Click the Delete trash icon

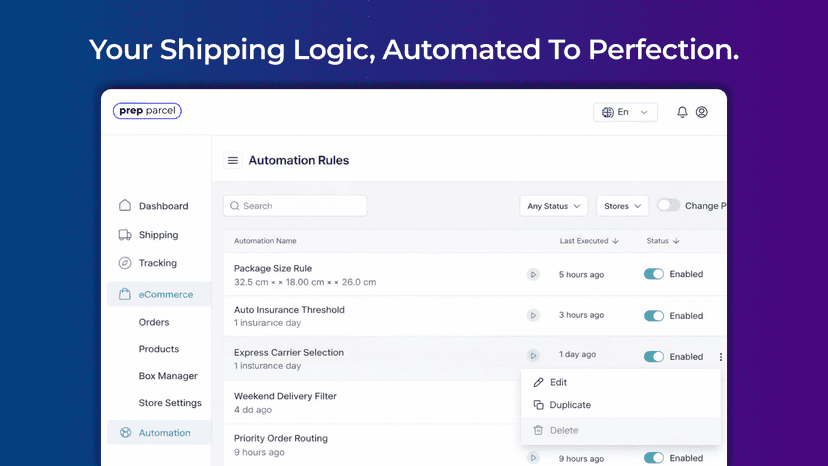(x=538, y=430)
